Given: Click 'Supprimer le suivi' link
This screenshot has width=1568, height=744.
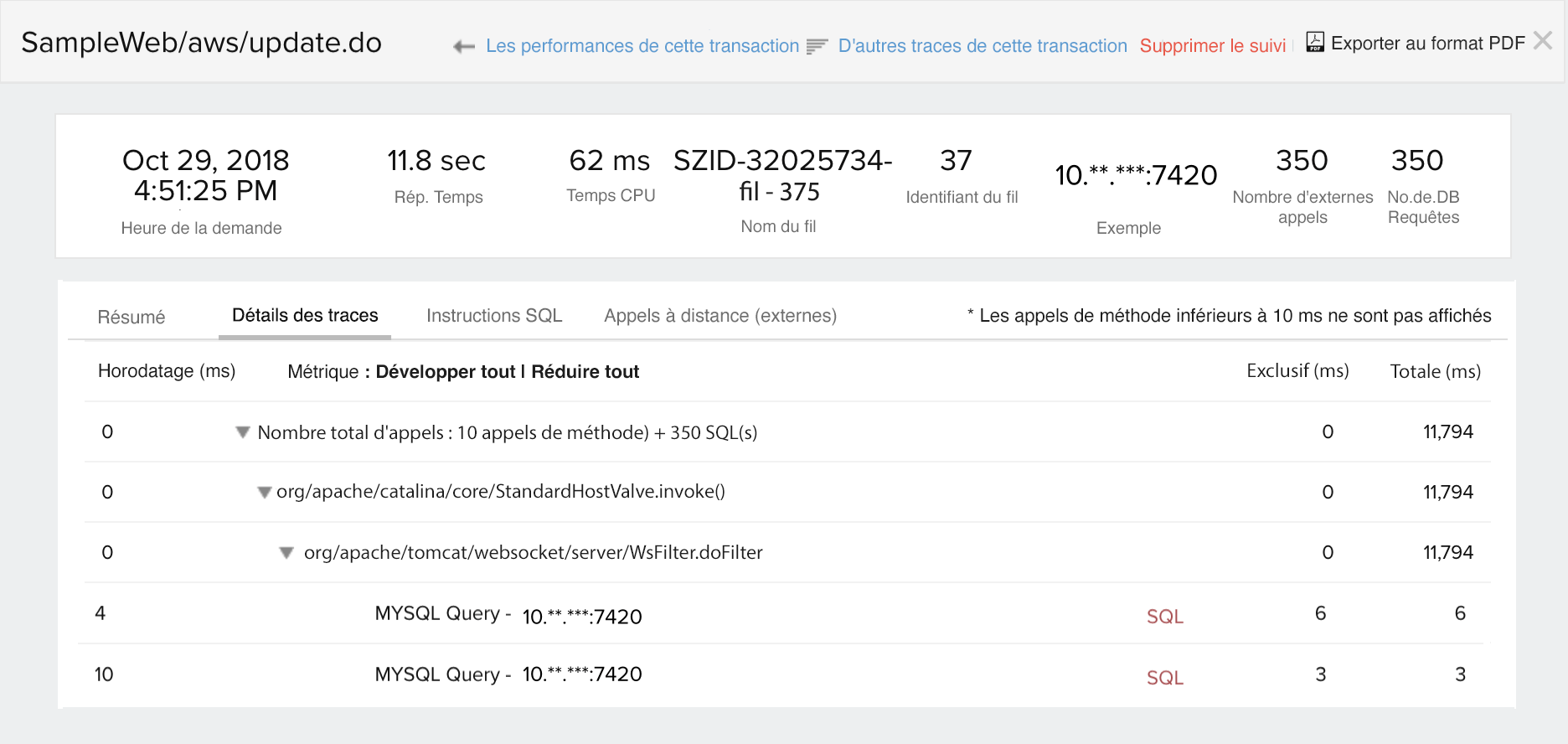Looking at the screenshot, I should point(1212,46).
